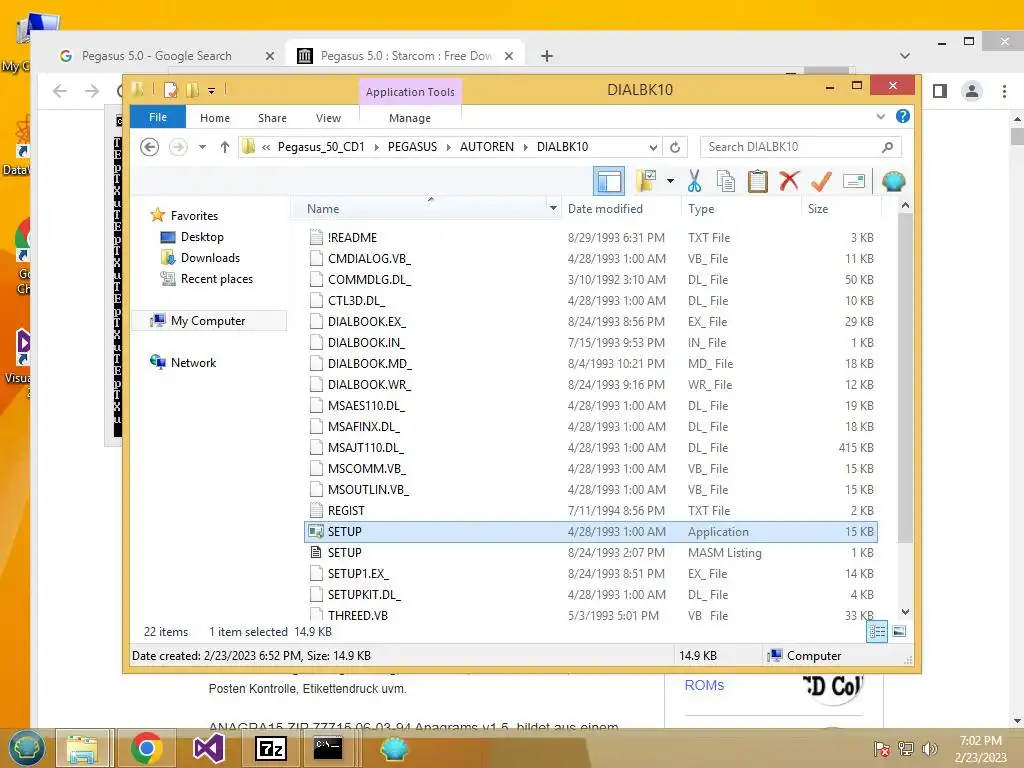
Task: Customize Quick Access Toolbar dropdown arrow
Action: [x=212, y=91]
